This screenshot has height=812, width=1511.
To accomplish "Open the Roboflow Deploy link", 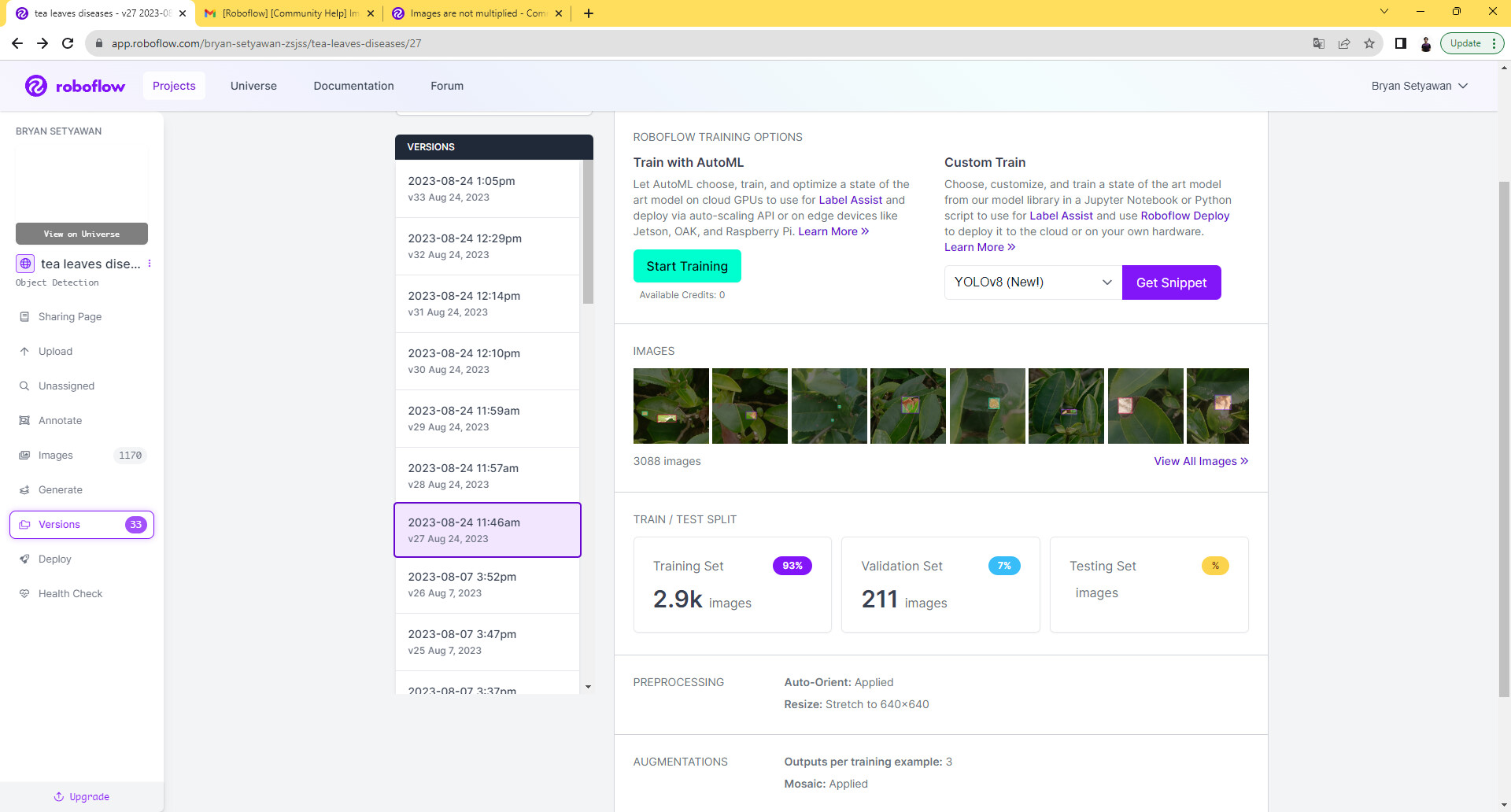I will click(x=1184, y=216).
